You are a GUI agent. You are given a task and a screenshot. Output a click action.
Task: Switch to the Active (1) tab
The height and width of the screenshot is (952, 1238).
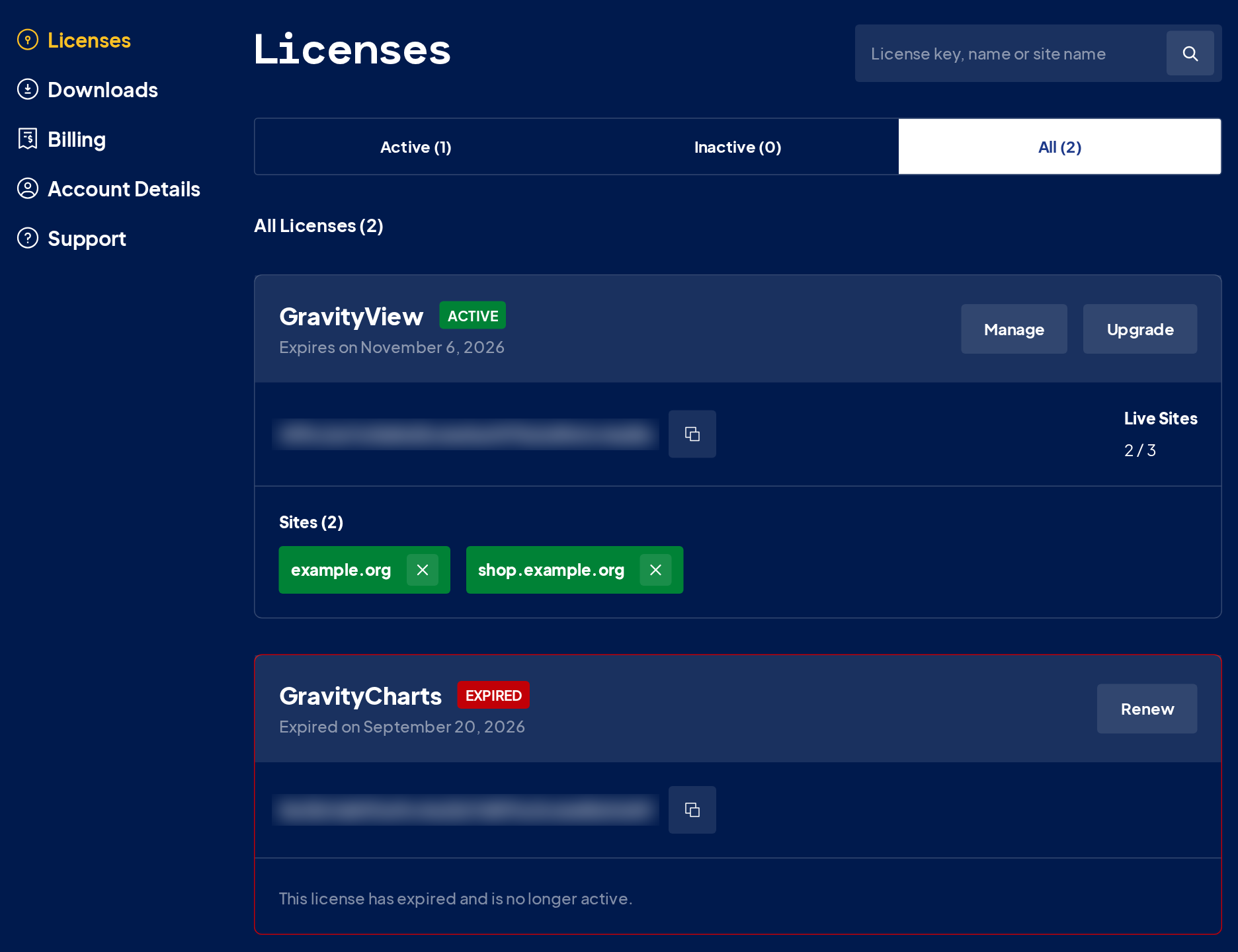click(416, 147)
